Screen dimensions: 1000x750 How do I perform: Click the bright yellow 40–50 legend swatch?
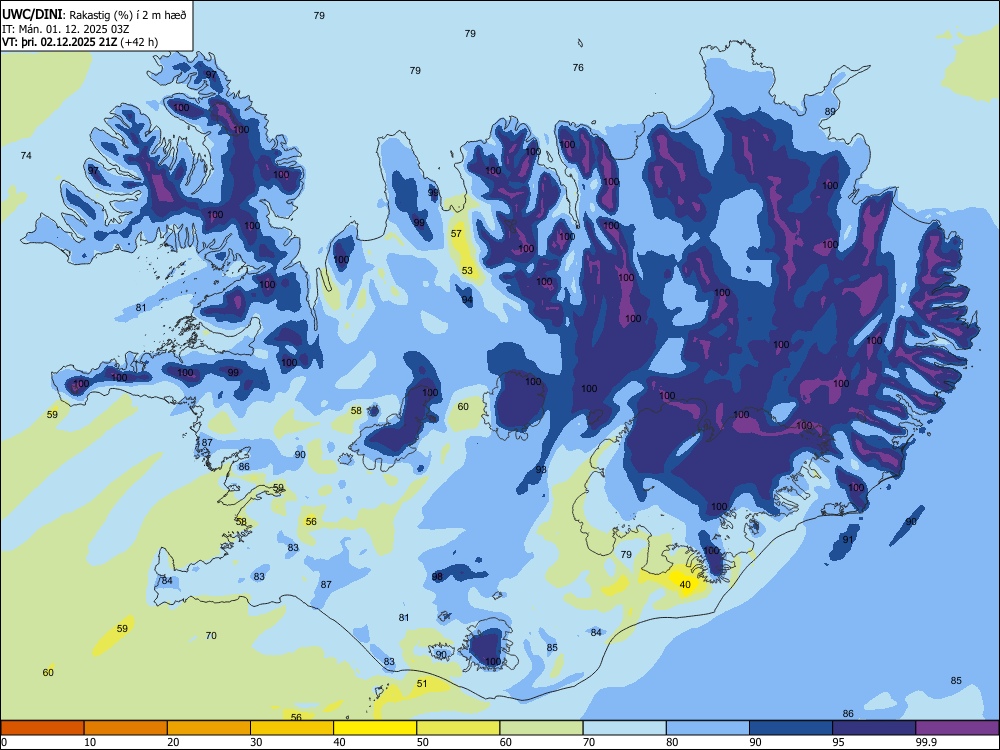coord(375,728)
